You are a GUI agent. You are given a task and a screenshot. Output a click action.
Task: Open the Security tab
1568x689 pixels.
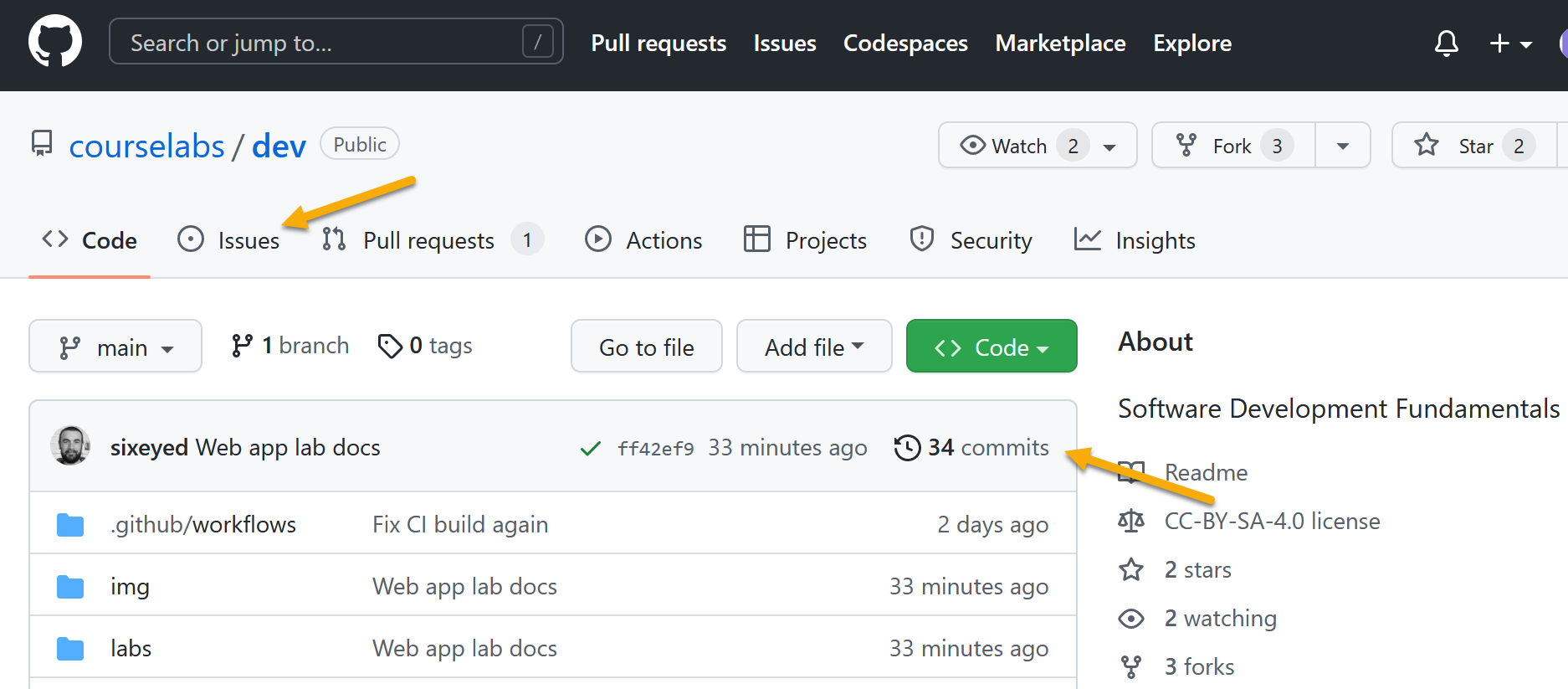tap(971, 240)
